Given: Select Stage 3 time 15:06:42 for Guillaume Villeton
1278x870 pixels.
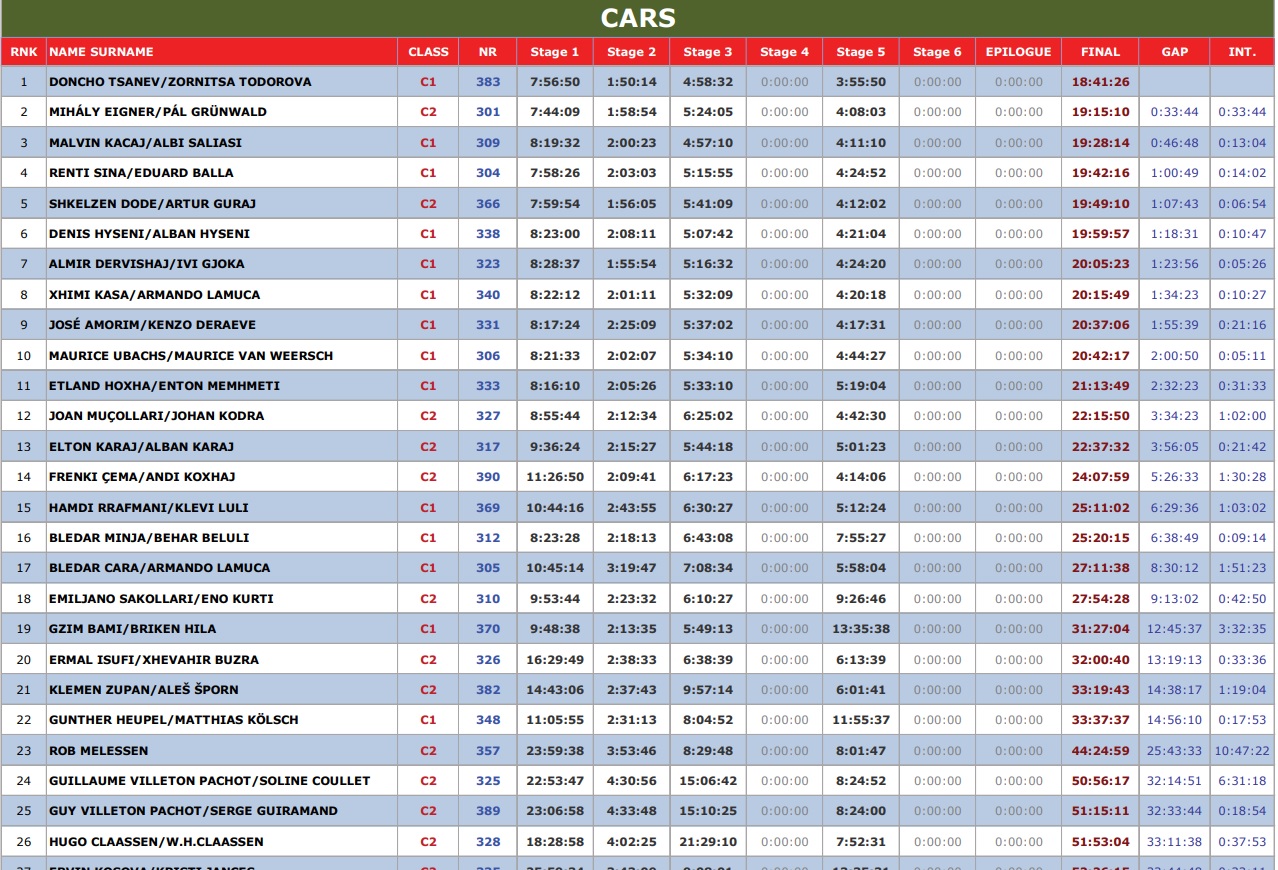Looking at the screenshot, I should click(707, 781).
